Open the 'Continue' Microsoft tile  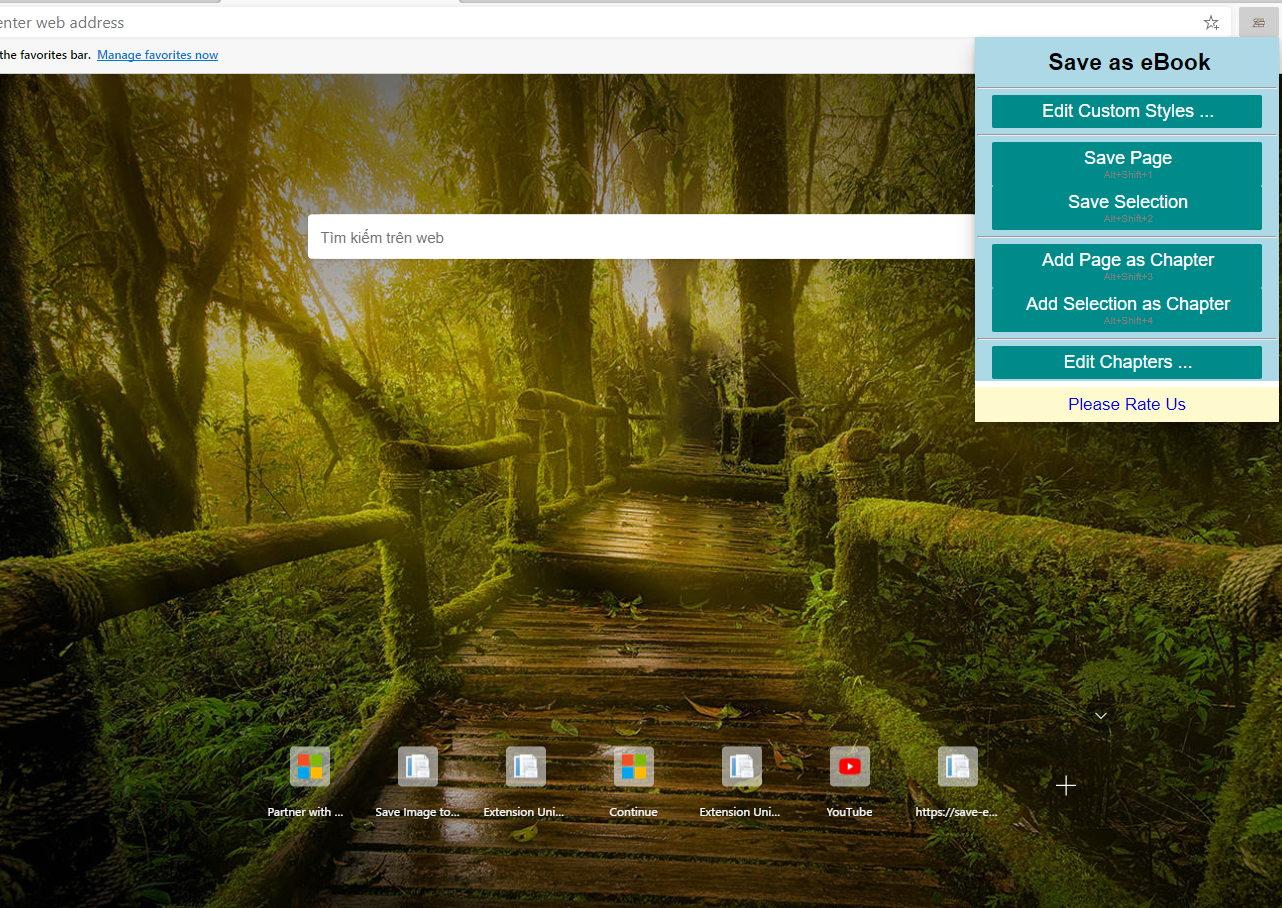point(633,767)
